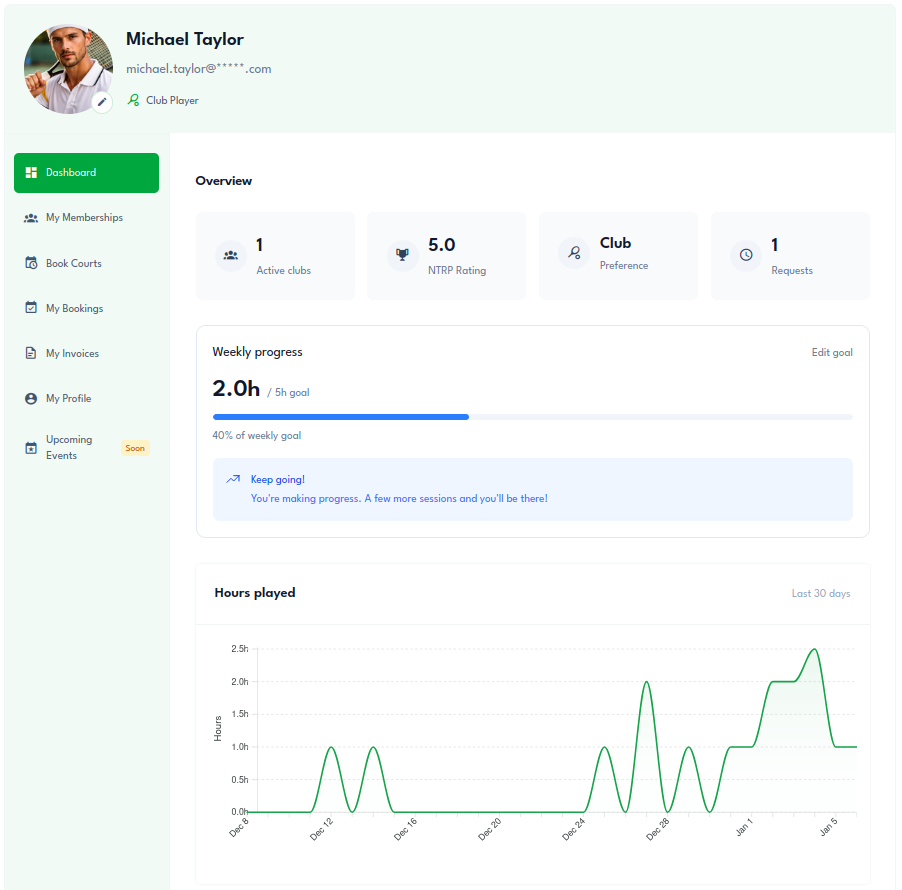Click the Book Courts calendar icon
The image size is (902, 890).
[x=31, y=264]
